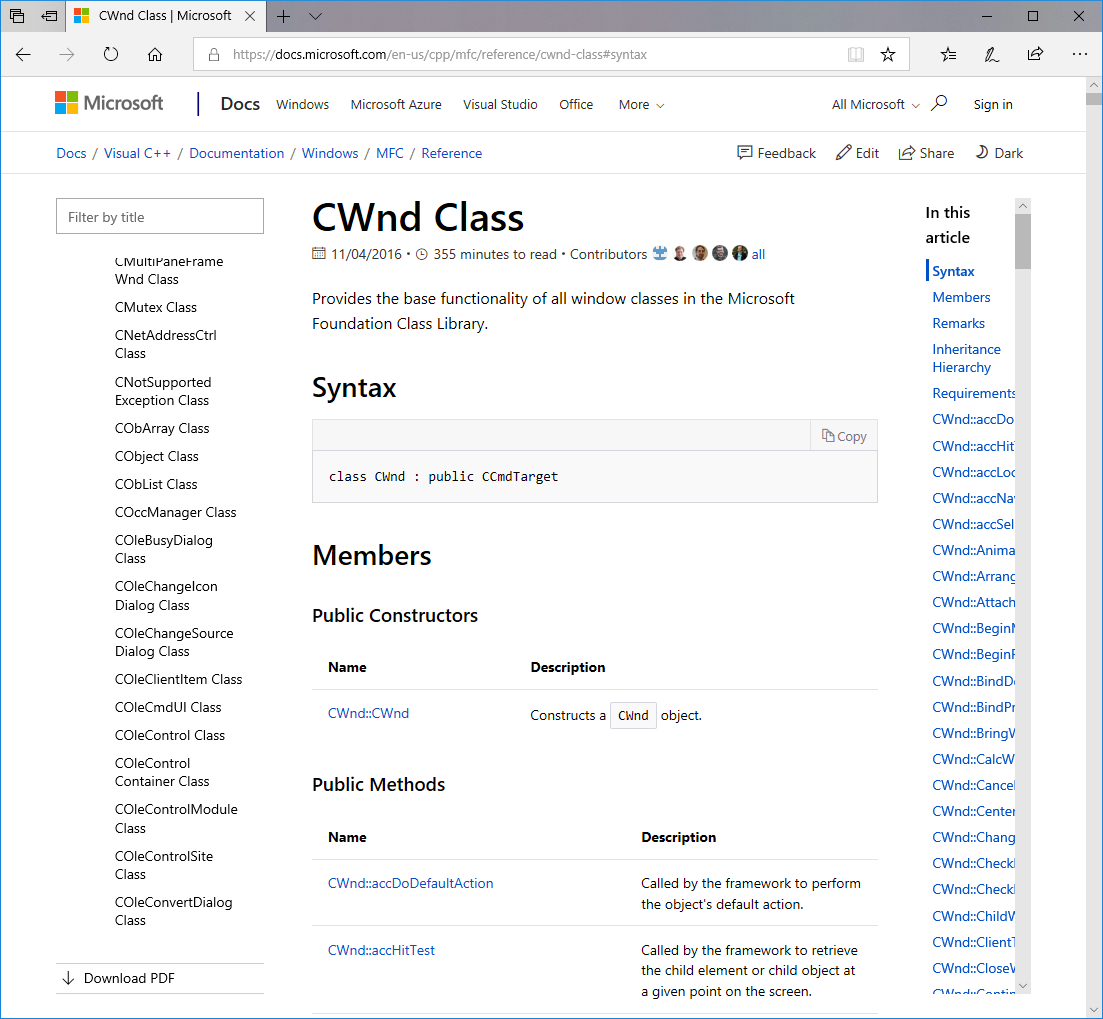This screenshot has width=1103, height=1019.
Task: Click the browser Share icon
Action: point(1035,54)
